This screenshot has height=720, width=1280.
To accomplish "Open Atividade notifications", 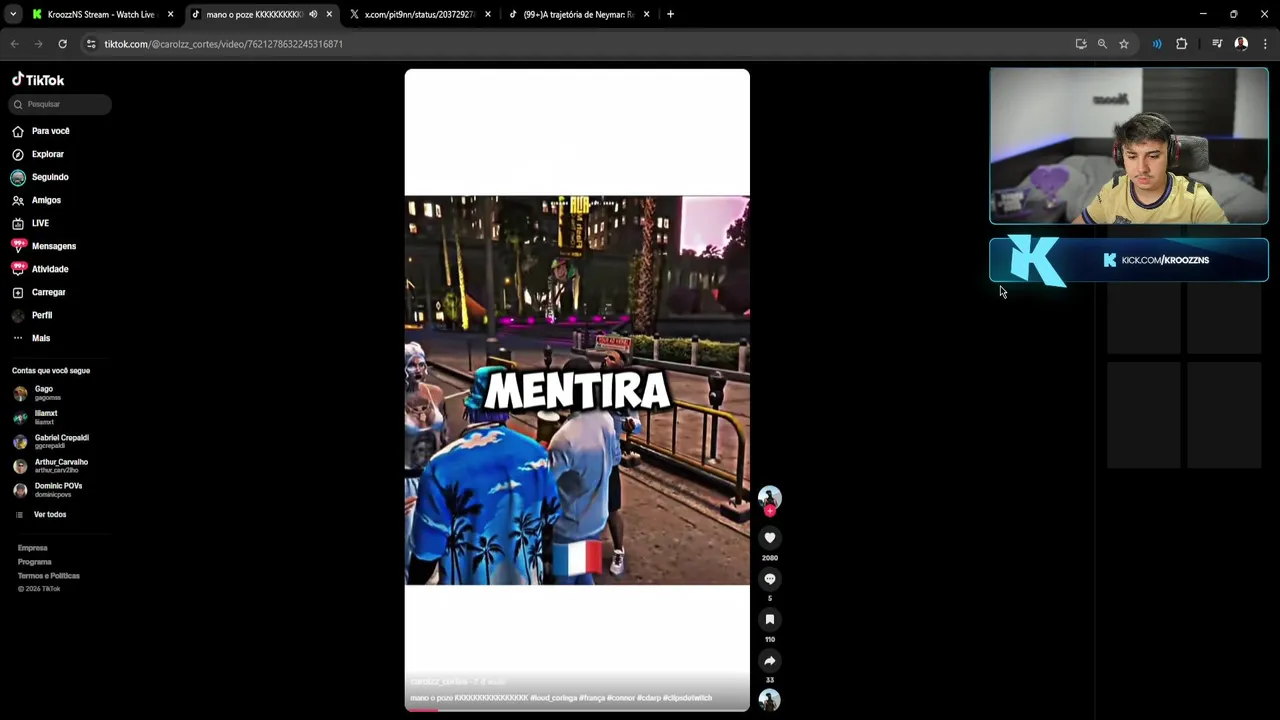I will coord(50,269).
